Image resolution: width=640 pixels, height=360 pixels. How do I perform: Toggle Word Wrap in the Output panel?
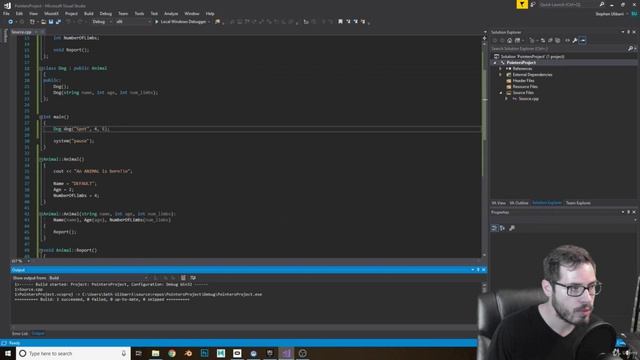pyautogui.click(x=193, y=278)
